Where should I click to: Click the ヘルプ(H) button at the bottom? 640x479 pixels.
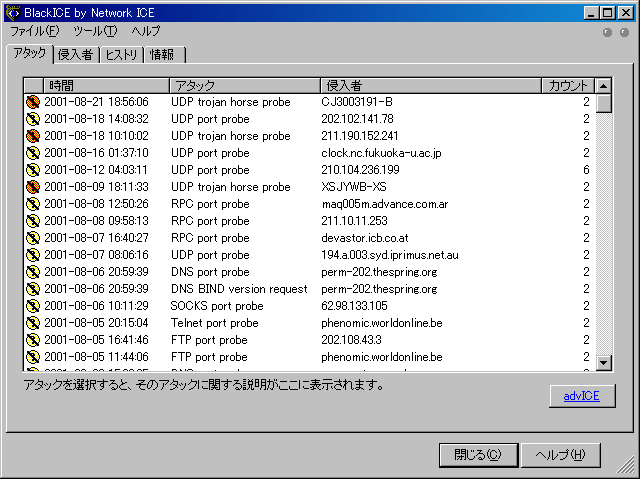560,455
